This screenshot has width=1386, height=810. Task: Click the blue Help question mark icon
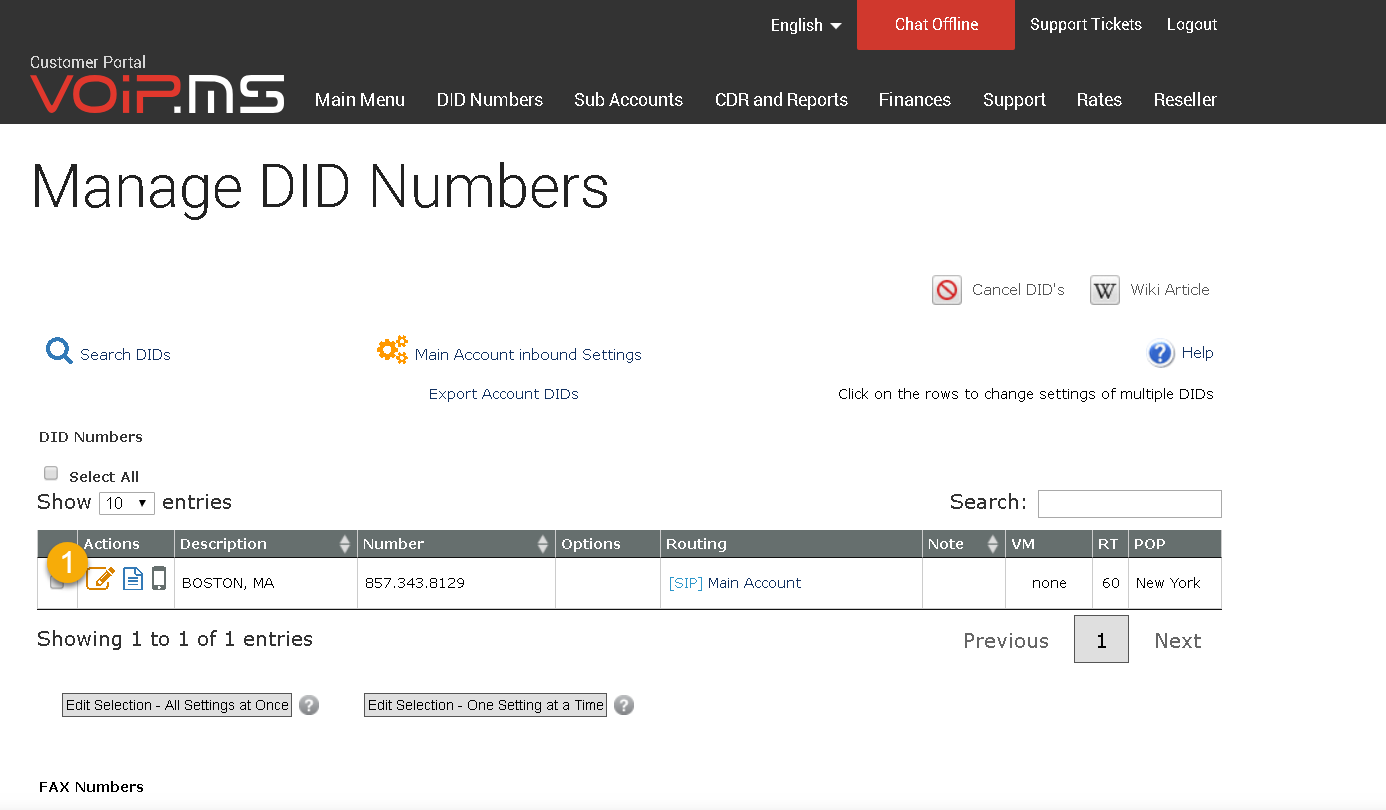tap(1160, 353)
